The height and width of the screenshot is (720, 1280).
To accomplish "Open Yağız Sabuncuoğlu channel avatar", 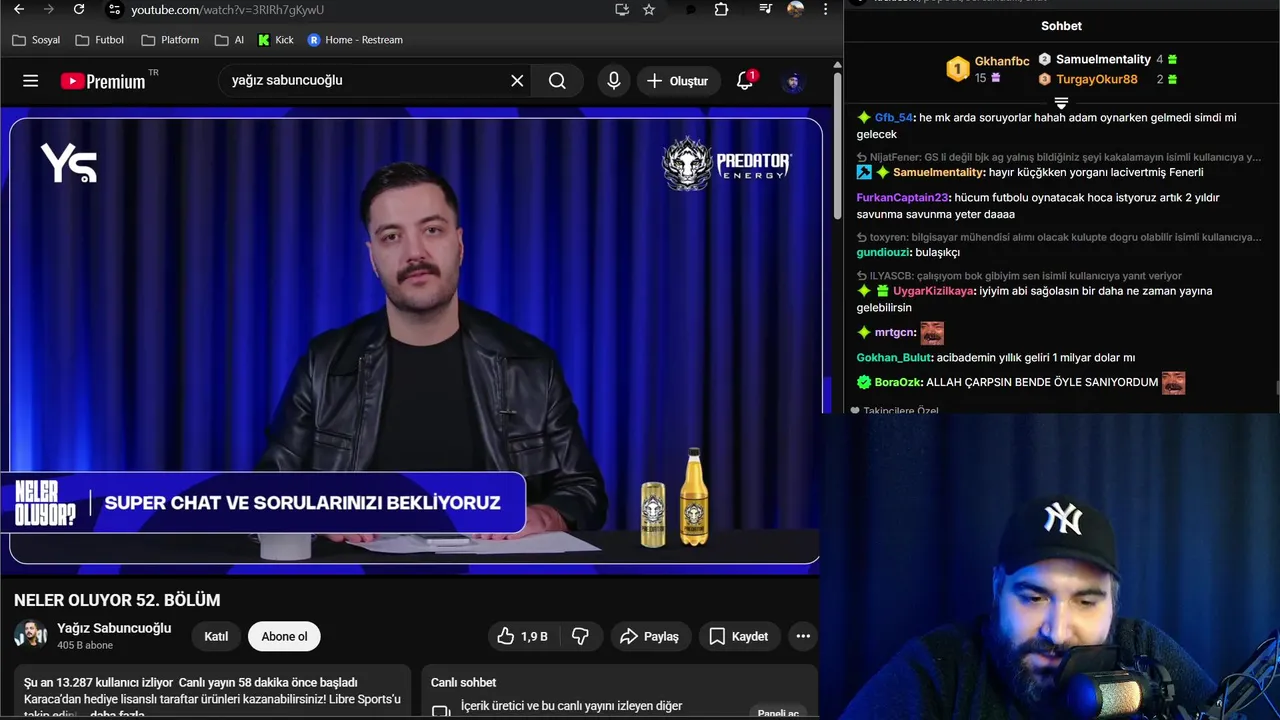I will click(x=30, y=636).
